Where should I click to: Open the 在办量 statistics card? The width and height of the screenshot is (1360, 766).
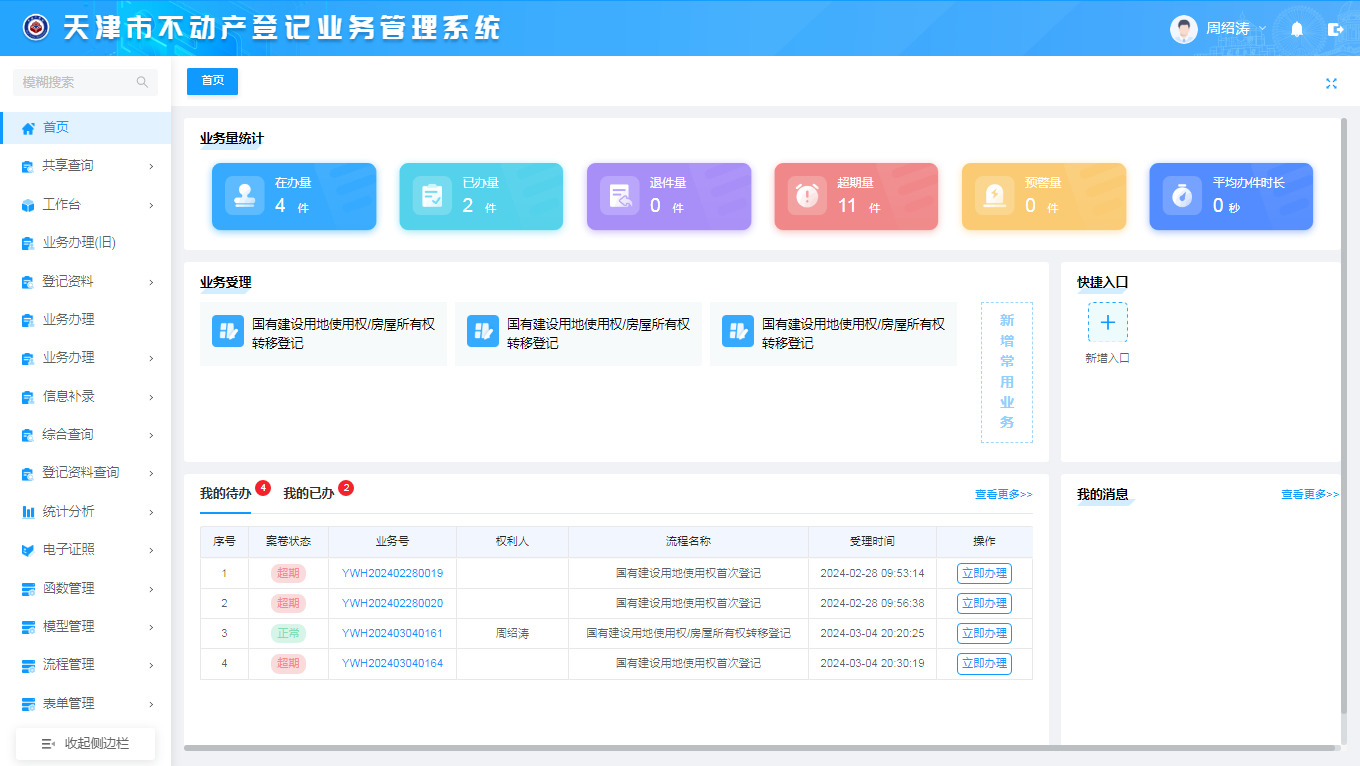tap(294, 197)
